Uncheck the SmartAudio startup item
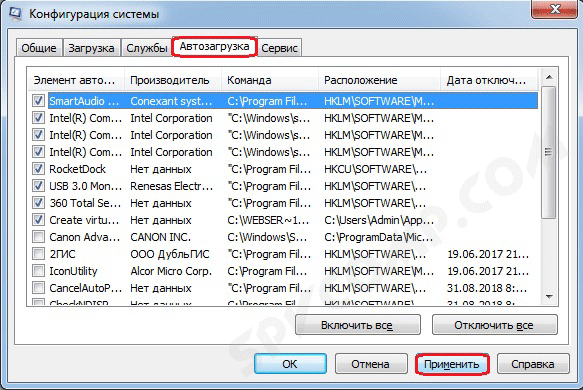This screenshot has height=390, width=583. tap(38, 100)
